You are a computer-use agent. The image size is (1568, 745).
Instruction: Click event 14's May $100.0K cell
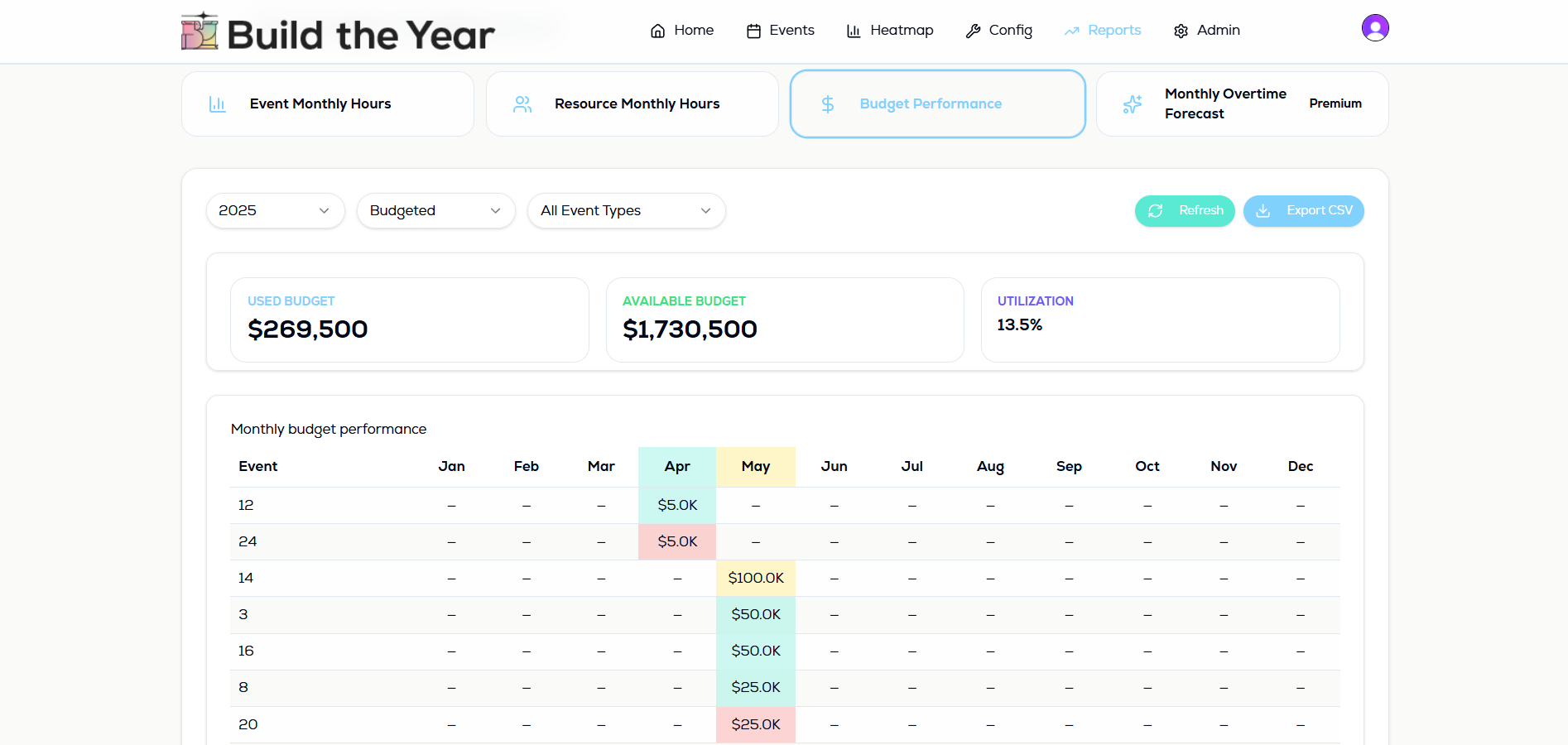pyautogui.click(x=756, y=578)
